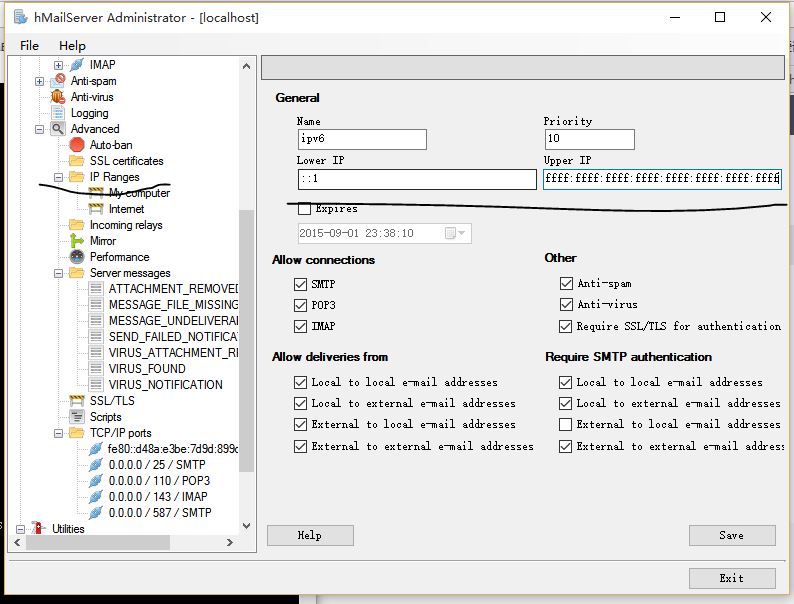This screenshot has width=794, height=604.
Task: Uncheck IMAP under Allow connections
Action: 300,327
